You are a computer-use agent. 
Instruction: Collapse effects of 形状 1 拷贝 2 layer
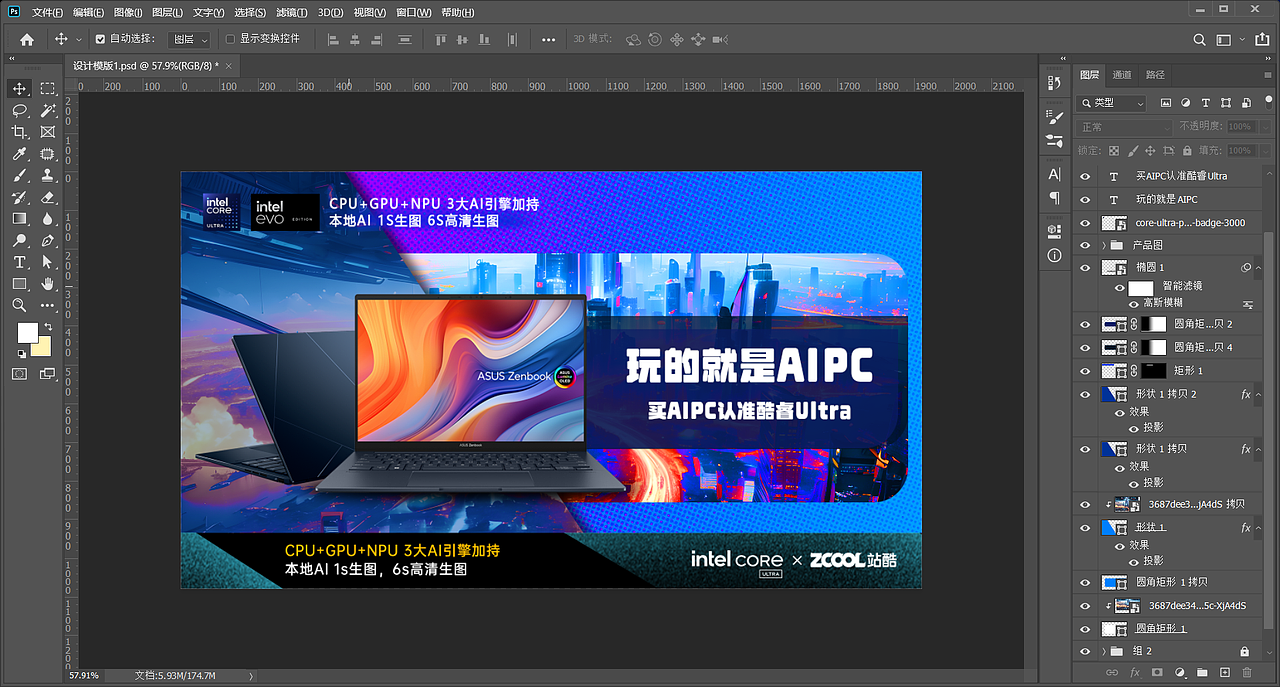click(x=1259, y=395)
